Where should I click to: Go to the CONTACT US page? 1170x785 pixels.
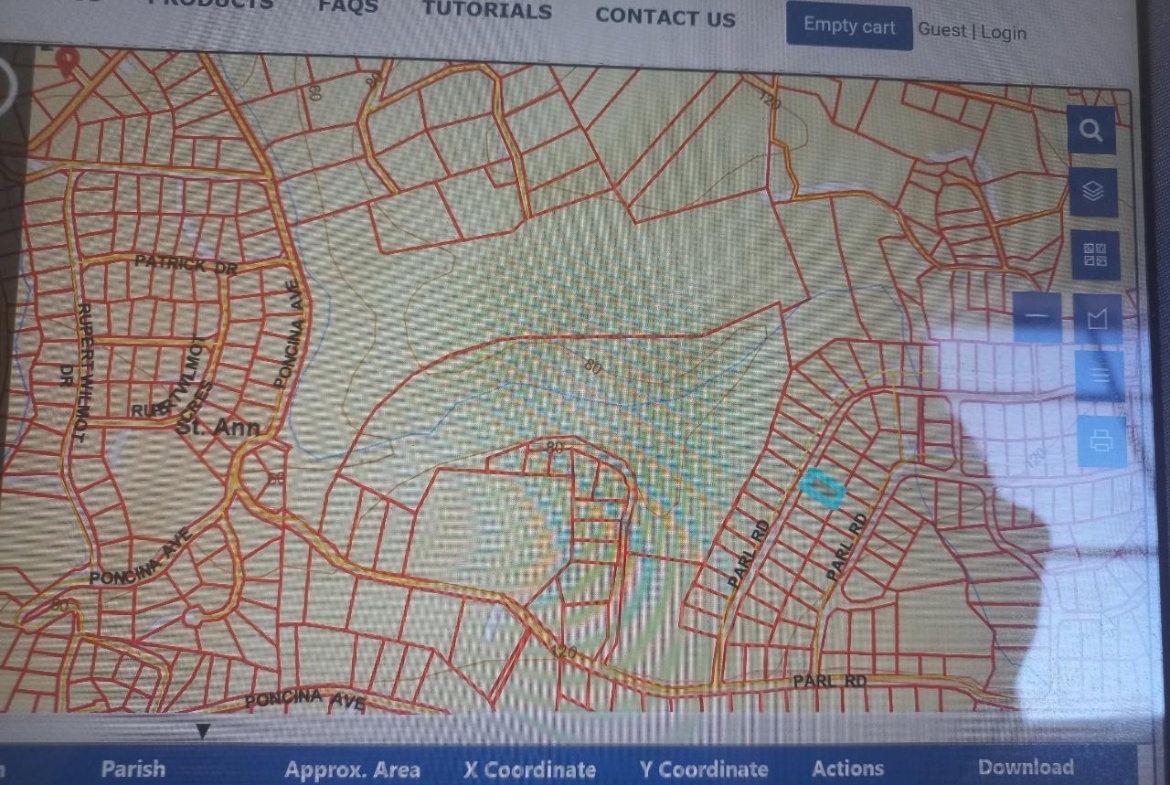pyautogui.click(x=666, y=16)
